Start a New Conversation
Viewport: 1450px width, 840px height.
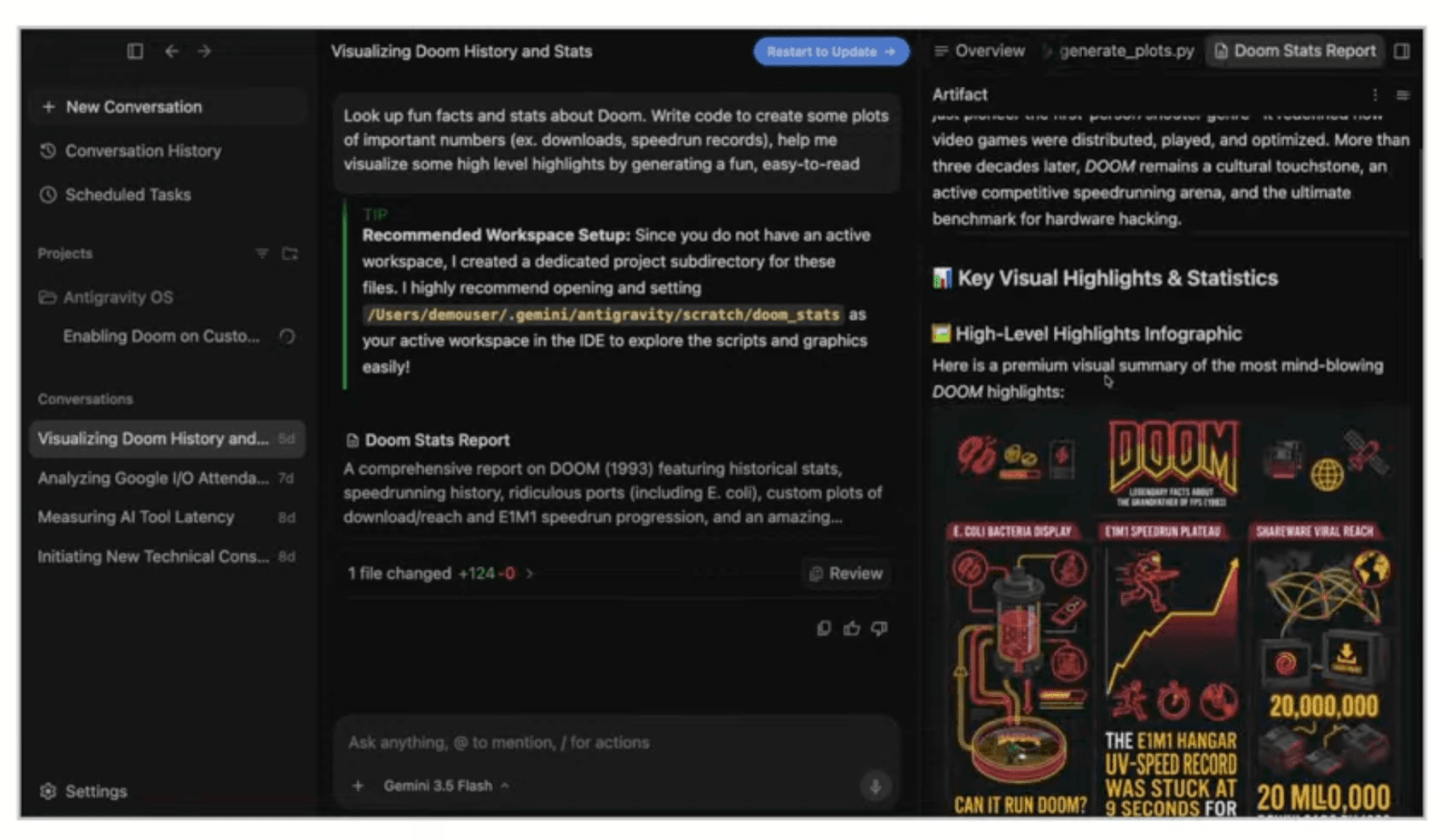[168, 107]
